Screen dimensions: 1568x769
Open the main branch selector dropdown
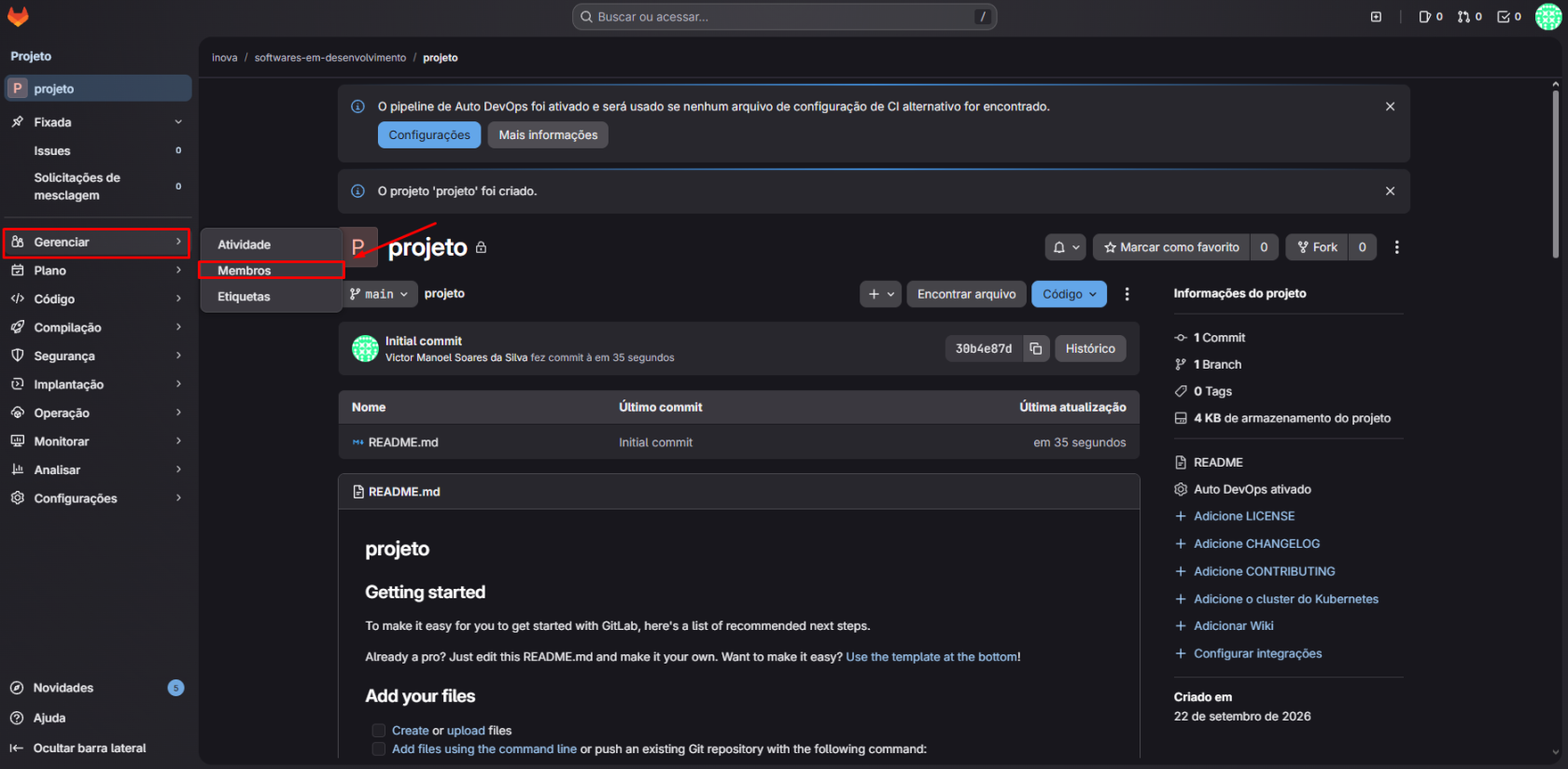tap(380, 294)
